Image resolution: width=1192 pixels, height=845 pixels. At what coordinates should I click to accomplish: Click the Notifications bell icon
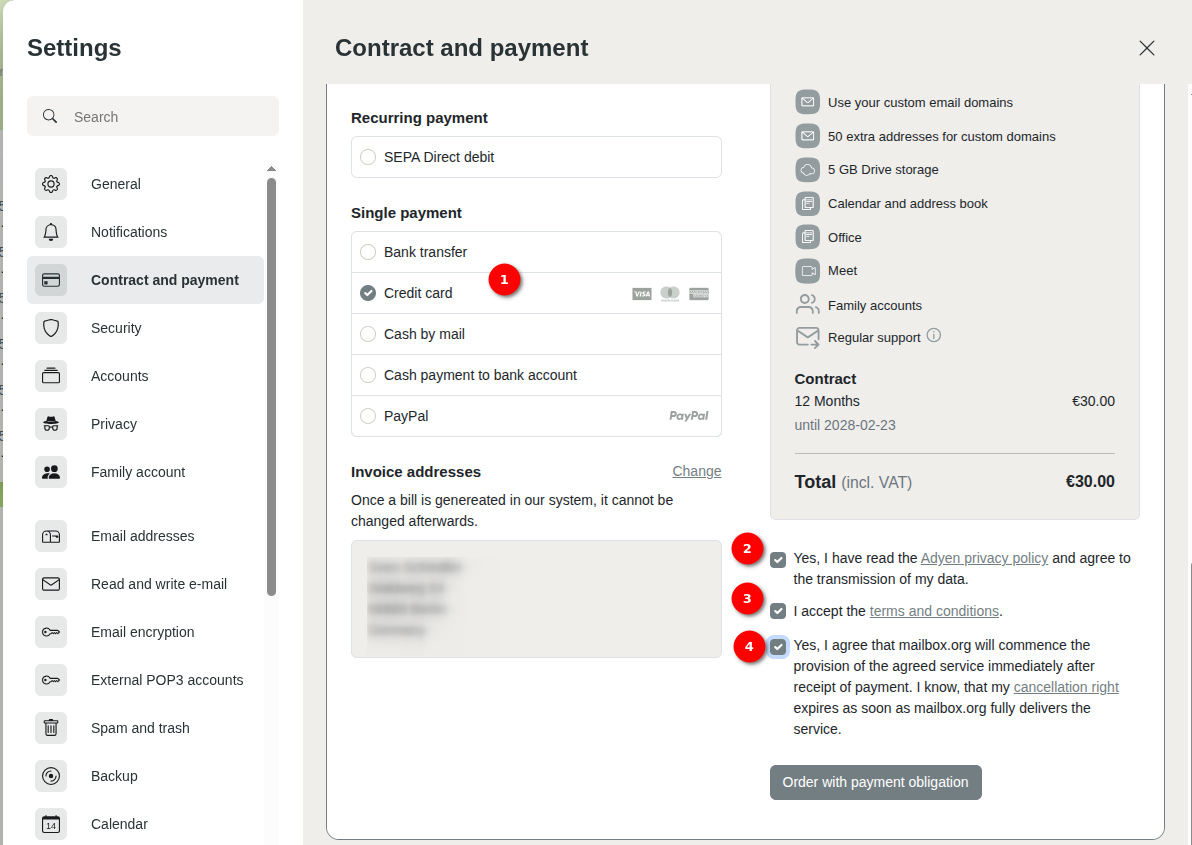click(x=51, y=232)
